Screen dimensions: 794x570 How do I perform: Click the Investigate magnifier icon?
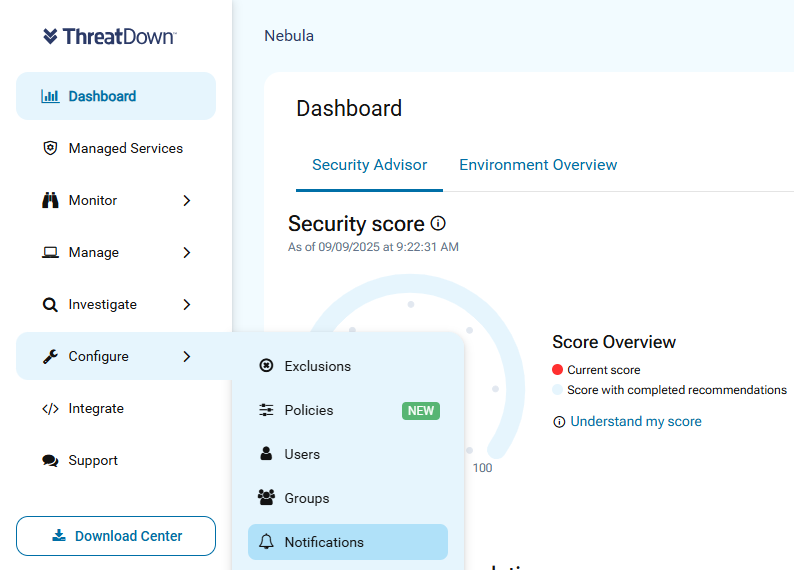(x=50, y=305)
